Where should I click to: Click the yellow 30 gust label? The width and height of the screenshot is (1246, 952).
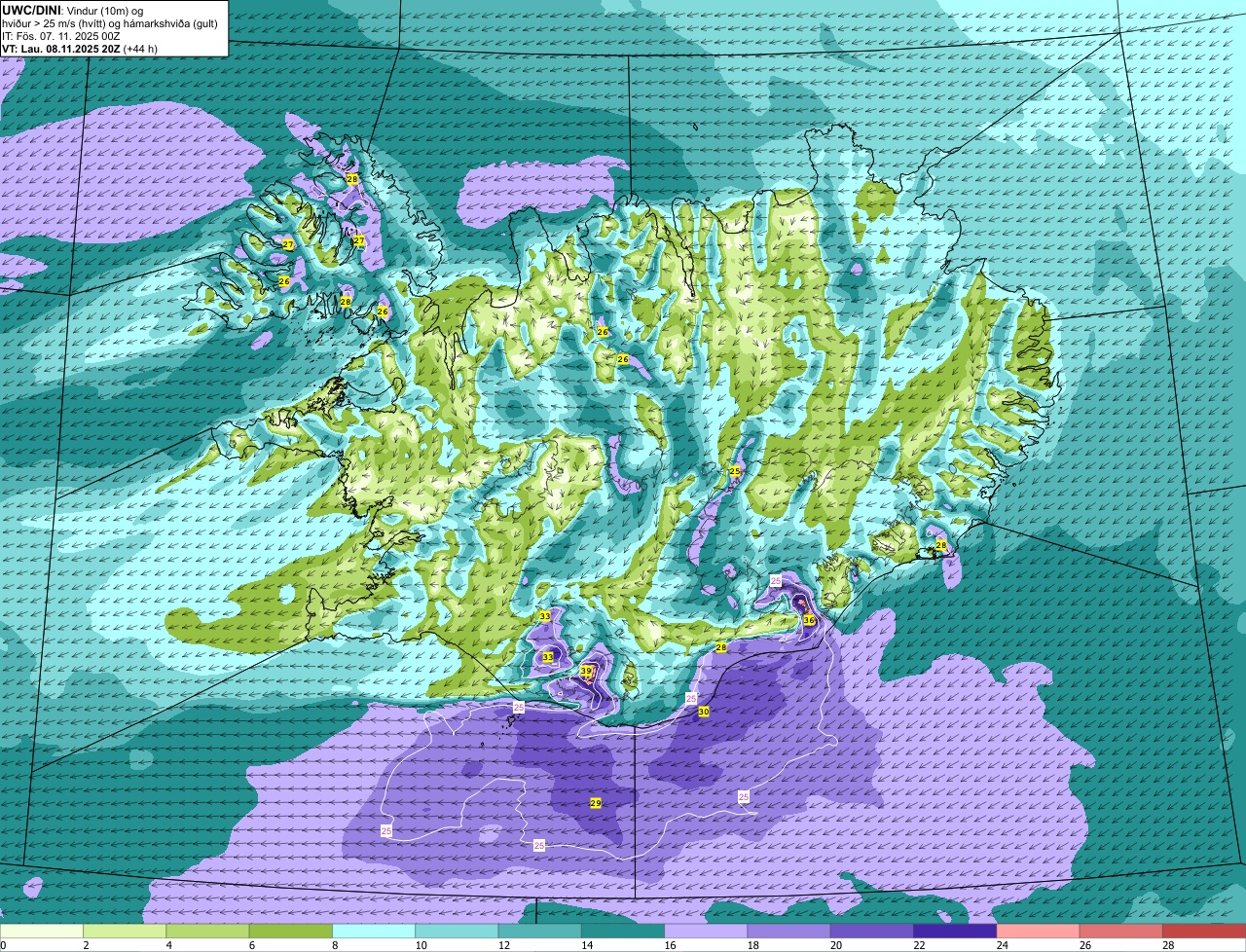pyautogui.click(x=704, y=712)
